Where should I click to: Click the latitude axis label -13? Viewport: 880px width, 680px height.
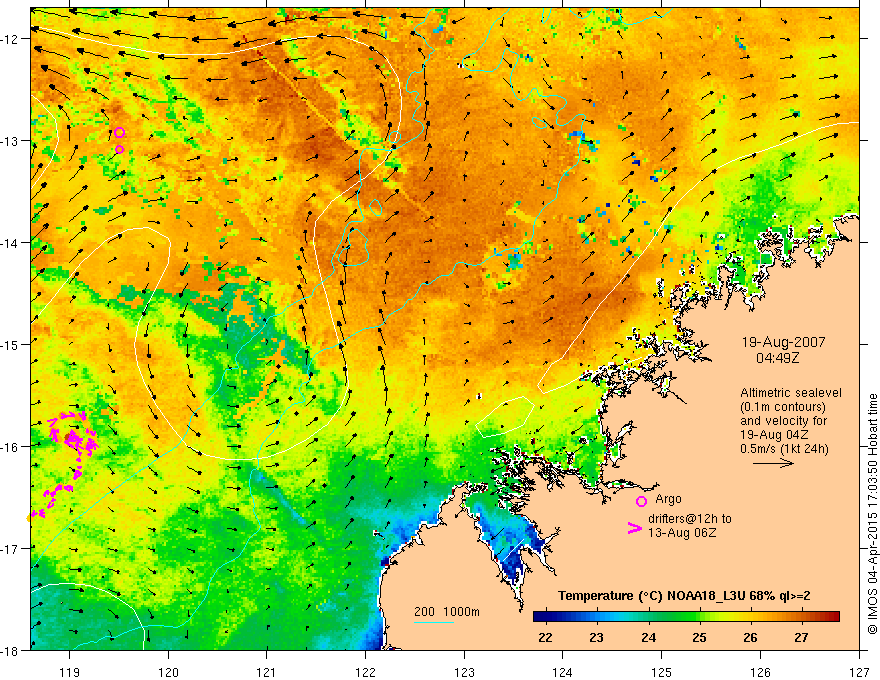pos(11,141)
